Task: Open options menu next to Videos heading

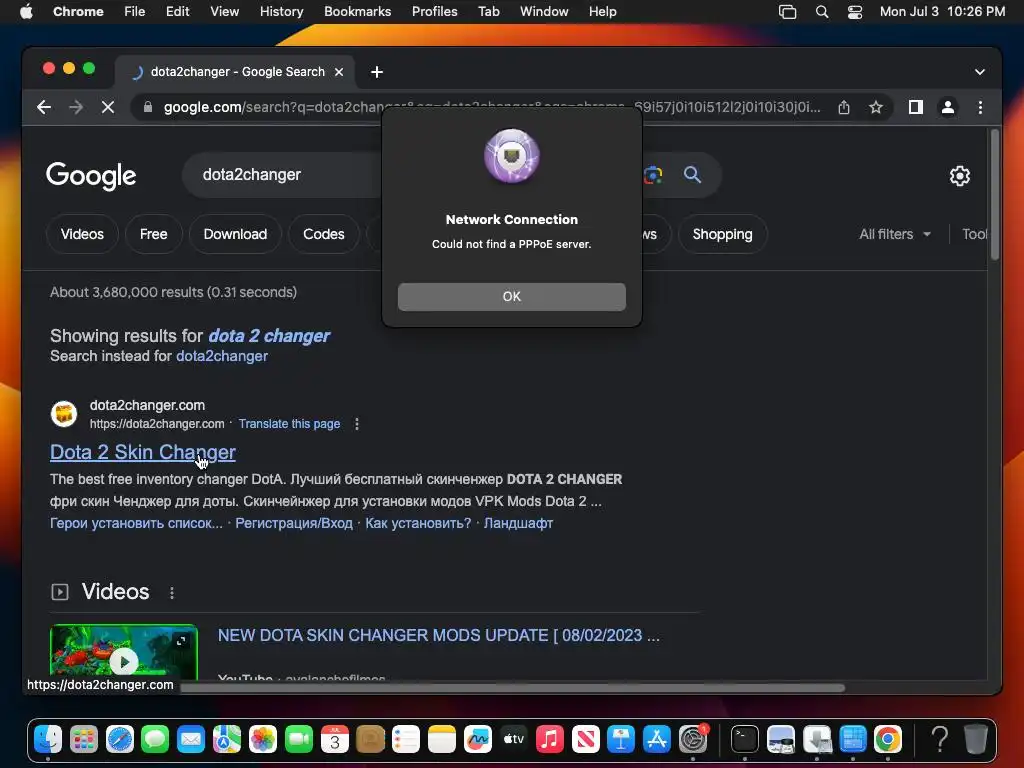Action: click(x=172, y=592)
